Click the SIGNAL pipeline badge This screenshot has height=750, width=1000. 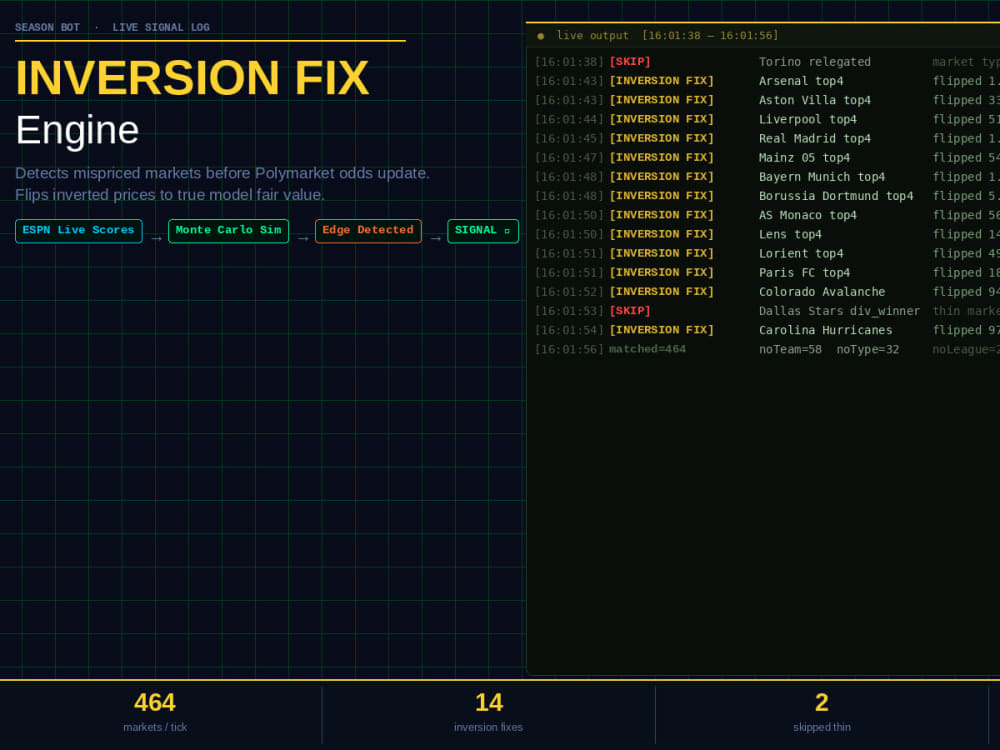pyautogui.click(x=483, y=231)
